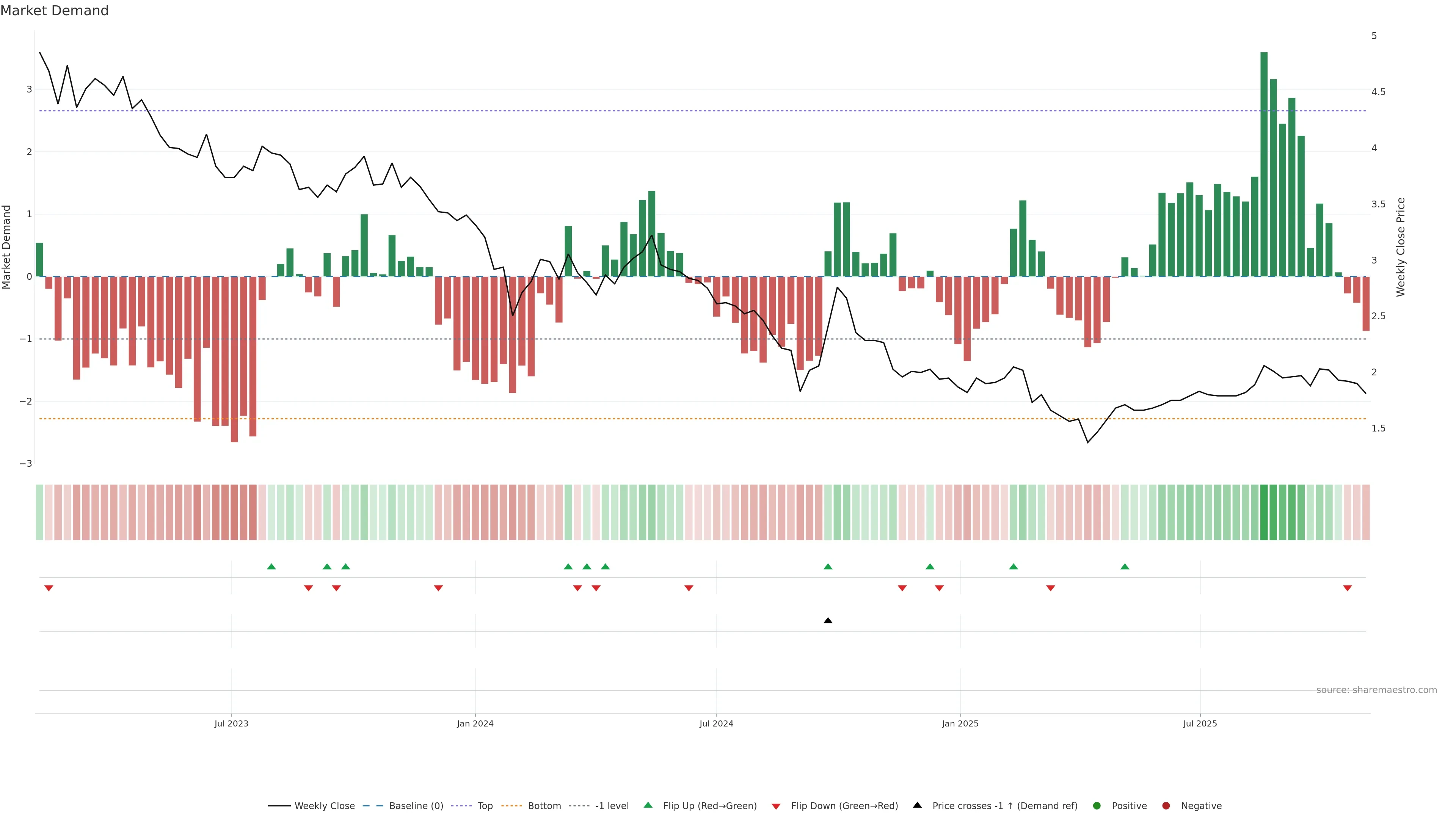Click the Market Demand chart title
1456x819 pixels.
54,11
